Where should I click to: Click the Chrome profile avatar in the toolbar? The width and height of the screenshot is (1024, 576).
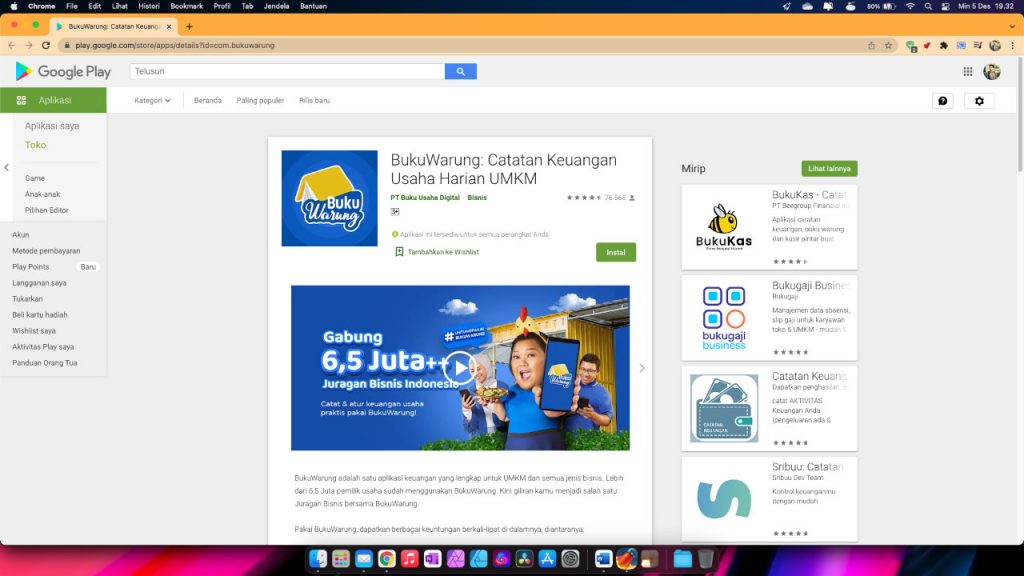coord(995,45)
